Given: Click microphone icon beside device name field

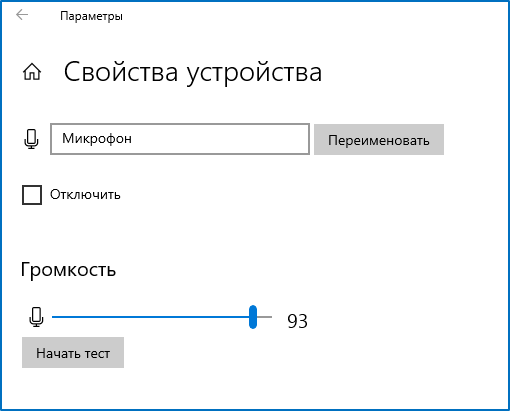Looking at the screenshot, I should [31, 139].
